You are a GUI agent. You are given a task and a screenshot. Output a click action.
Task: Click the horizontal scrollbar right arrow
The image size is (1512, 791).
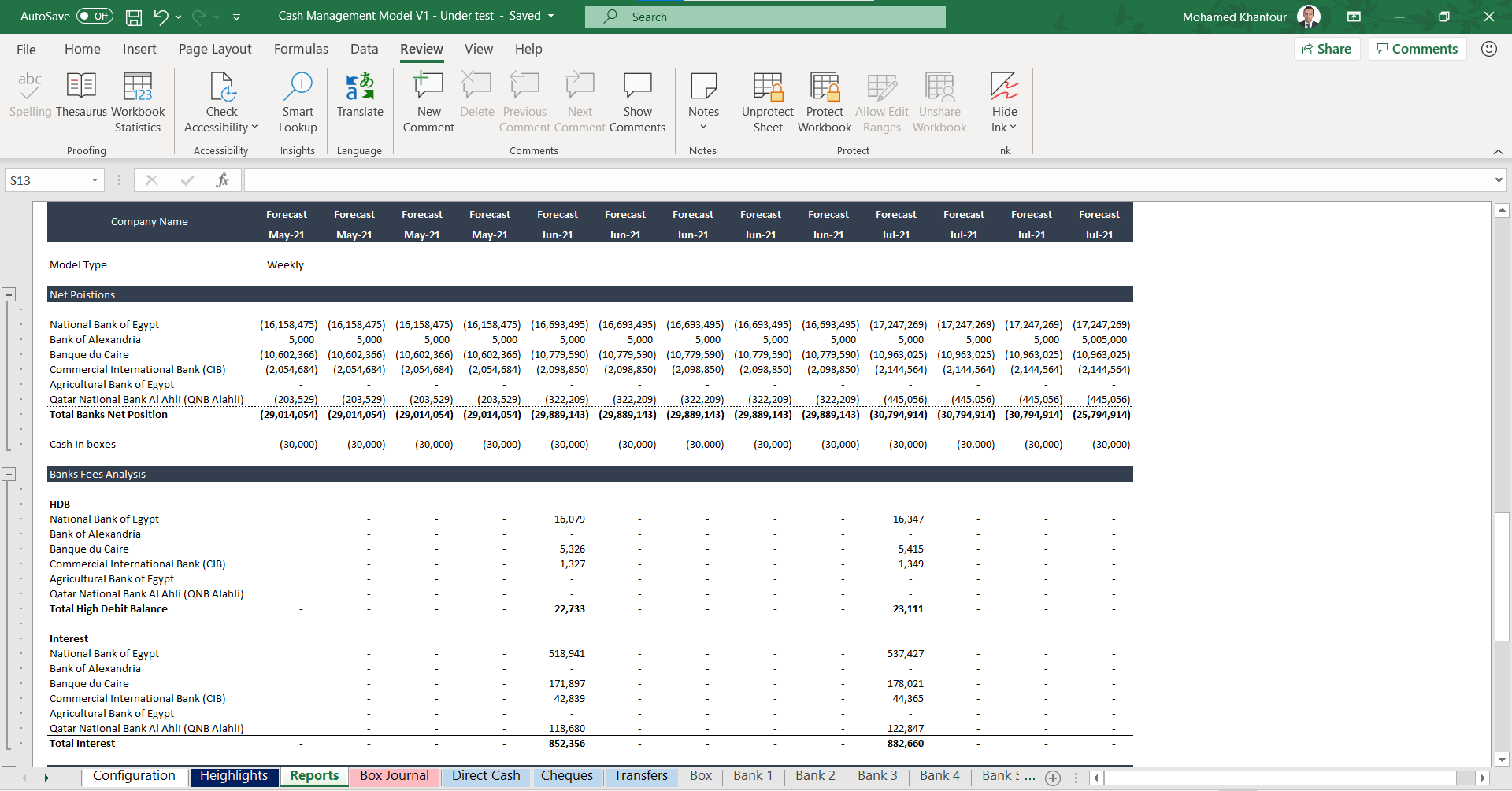[1482, 778]
